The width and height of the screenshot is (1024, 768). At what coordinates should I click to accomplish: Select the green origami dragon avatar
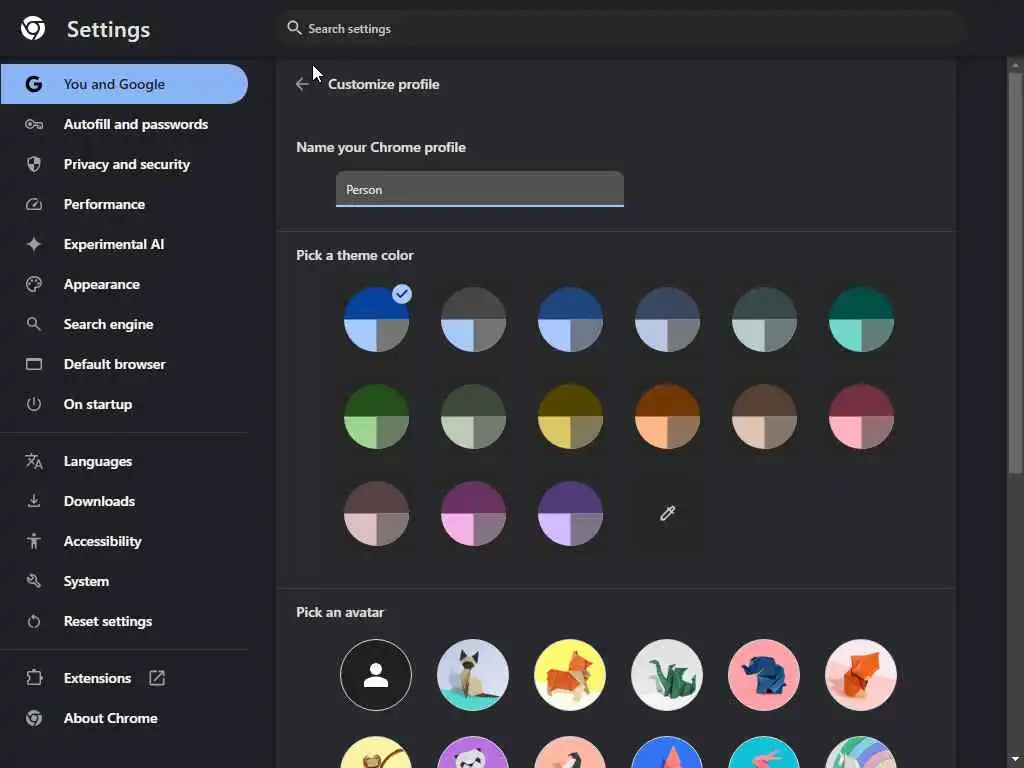click(667, 675)
